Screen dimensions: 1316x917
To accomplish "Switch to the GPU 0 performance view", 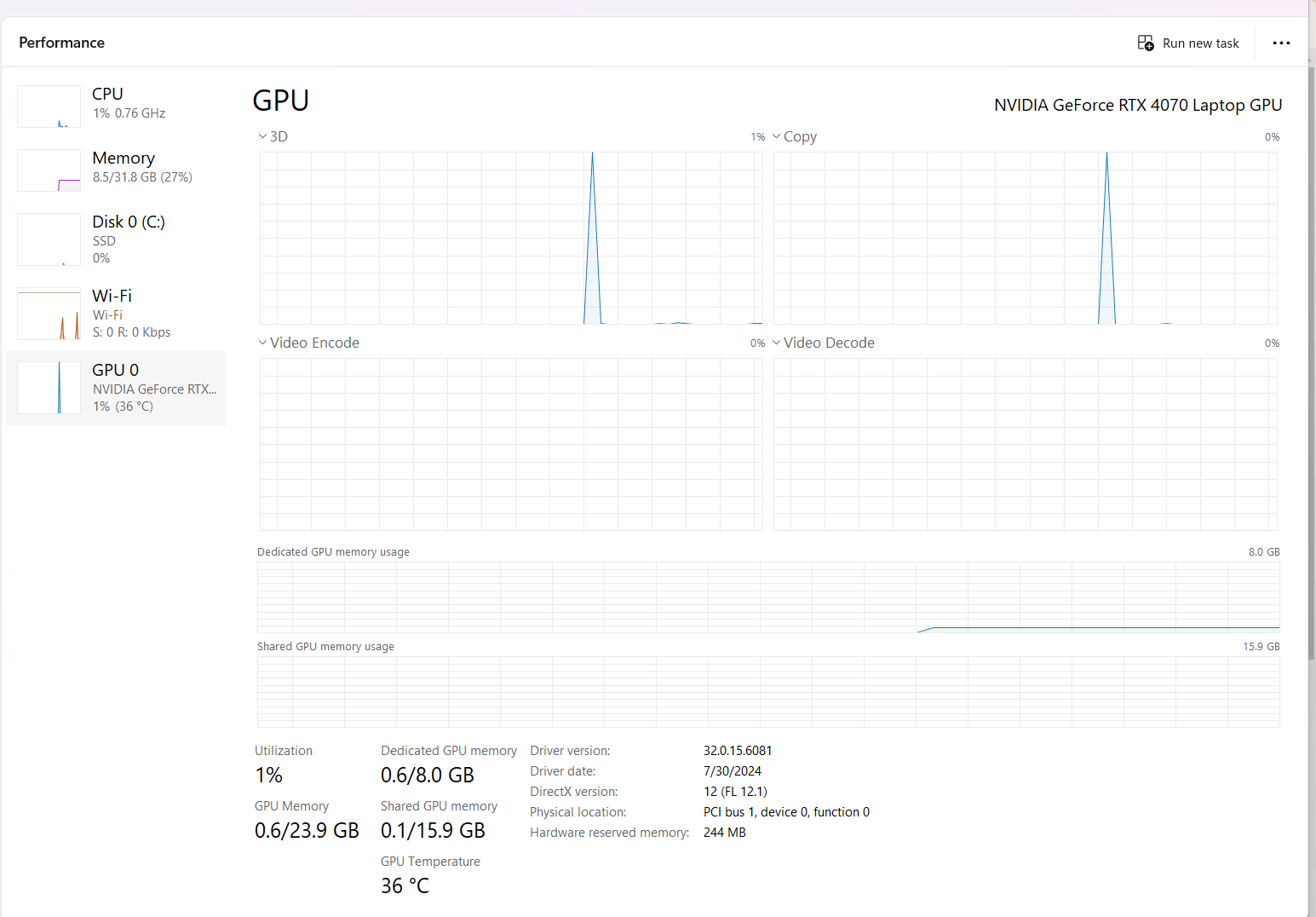I will [116, 388].
